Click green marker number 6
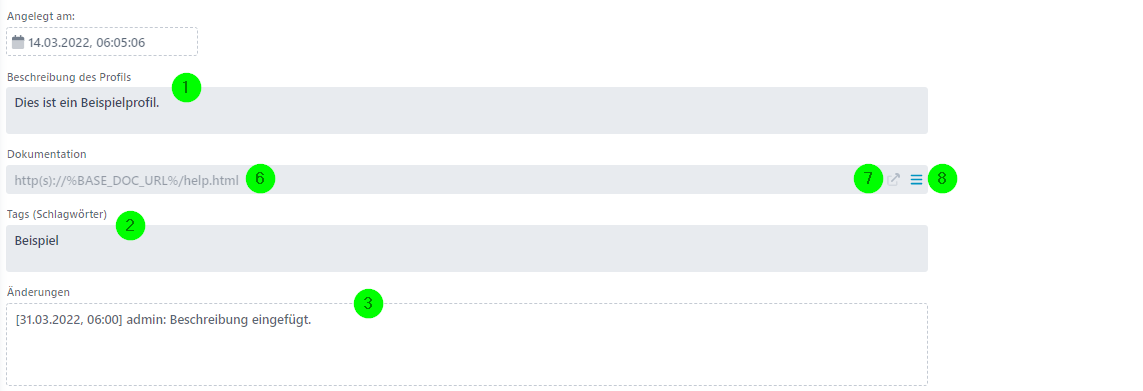 click(x=260, y=179)
